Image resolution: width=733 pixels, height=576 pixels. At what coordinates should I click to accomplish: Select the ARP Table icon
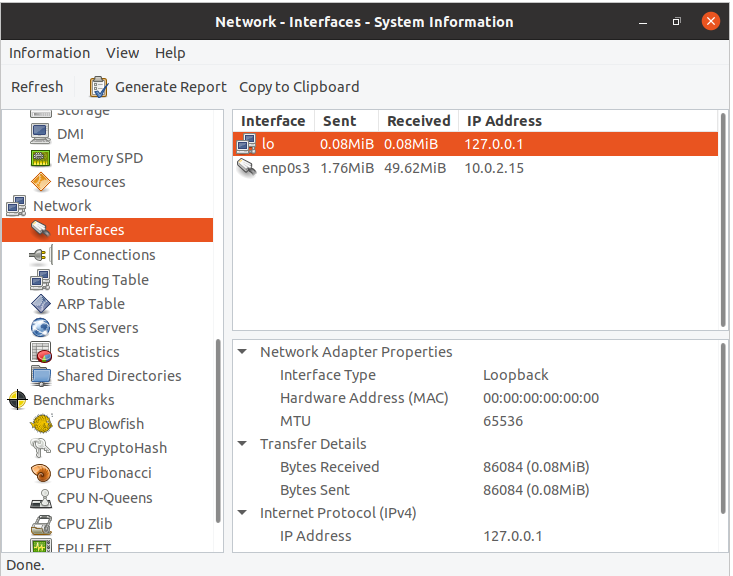pos(40,304)
